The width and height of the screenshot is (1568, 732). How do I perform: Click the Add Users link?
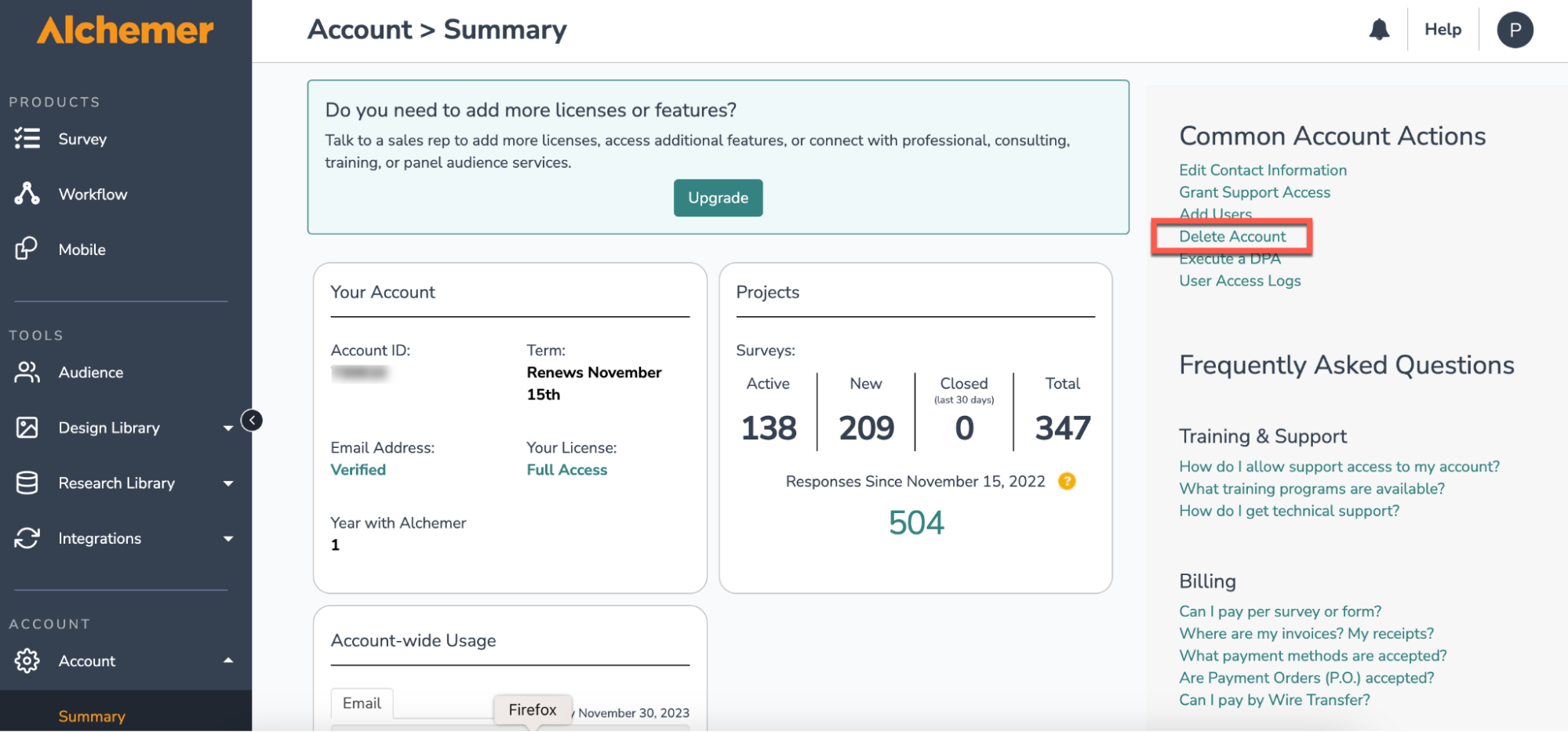point(1215,214)
